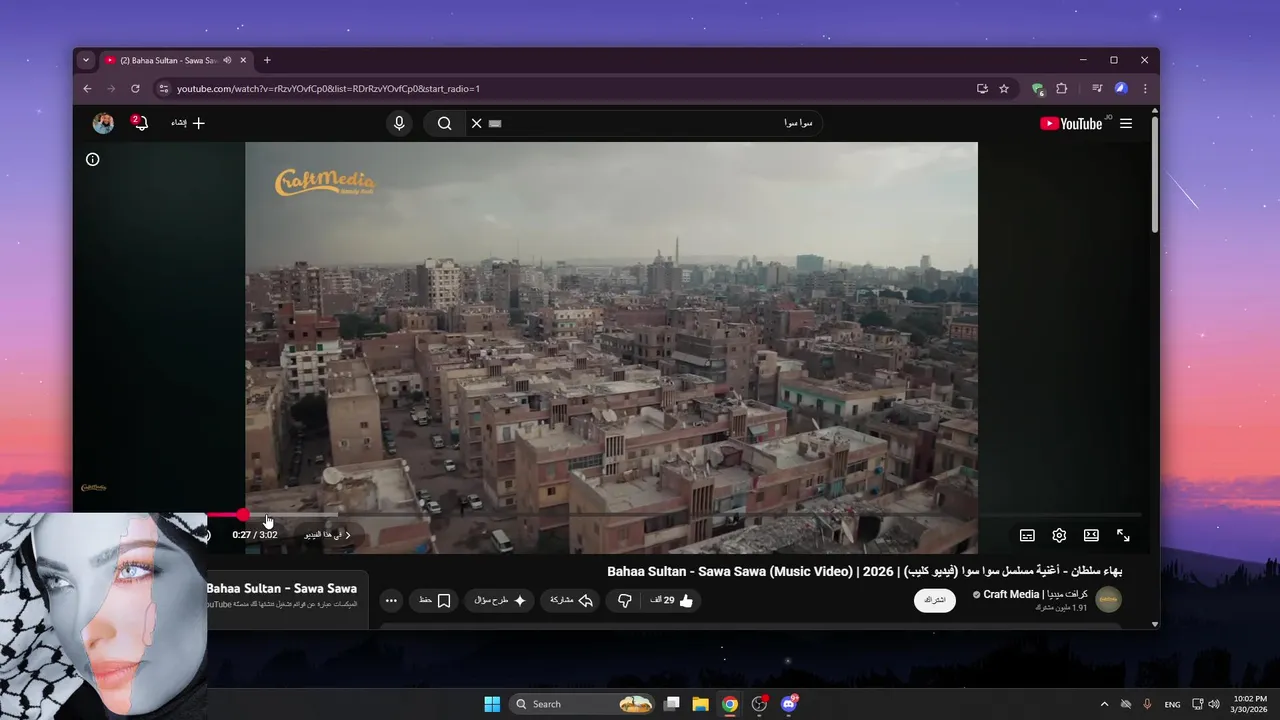Clear the YouTube search box text
The width and height of the screenshot is (1280, 720).
pos(476,123)
